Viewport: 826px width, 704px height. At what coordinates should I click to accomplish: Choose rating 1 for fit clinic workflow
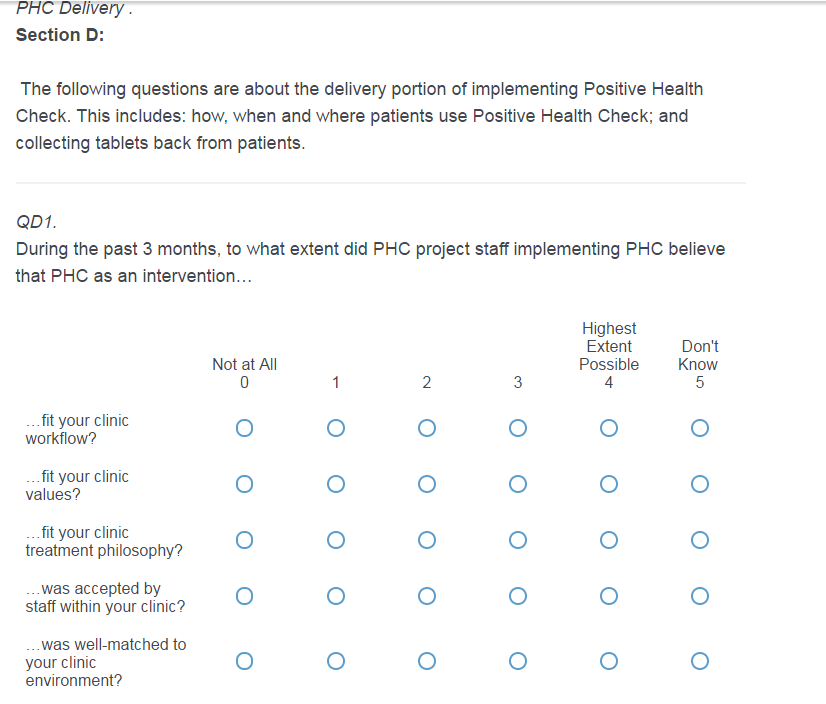(336, 429)
